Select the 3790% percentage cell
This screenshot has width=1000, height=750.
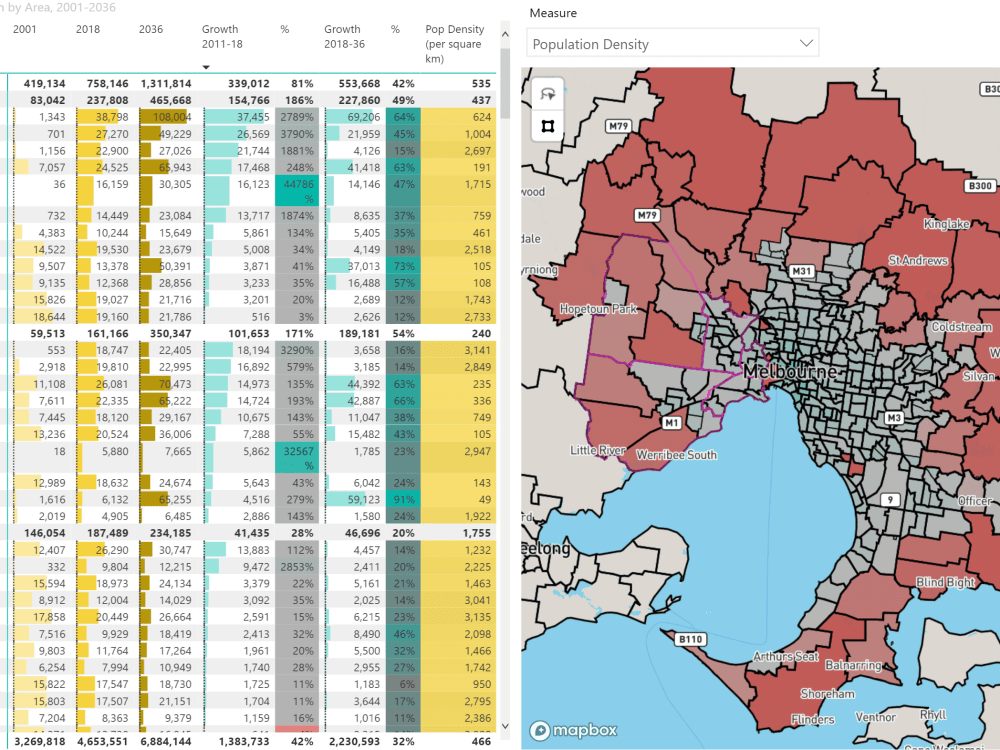pos(296,134)
